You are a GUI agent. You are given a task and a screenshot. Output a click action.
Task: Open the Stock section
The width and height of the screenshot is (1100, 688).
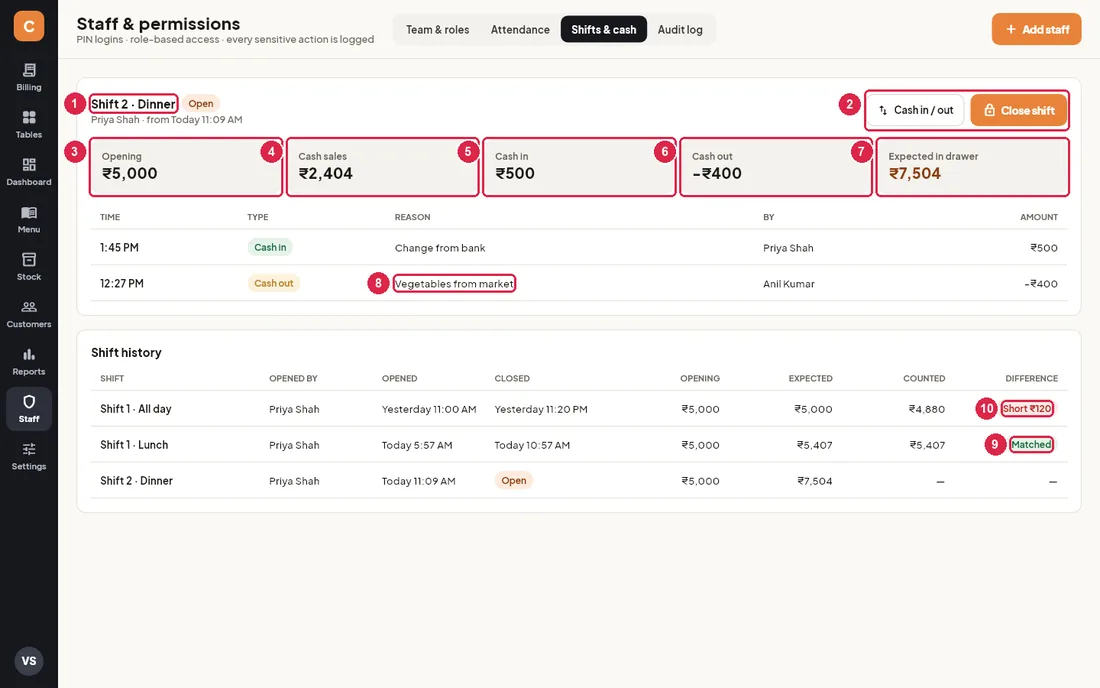coord(29,267)
